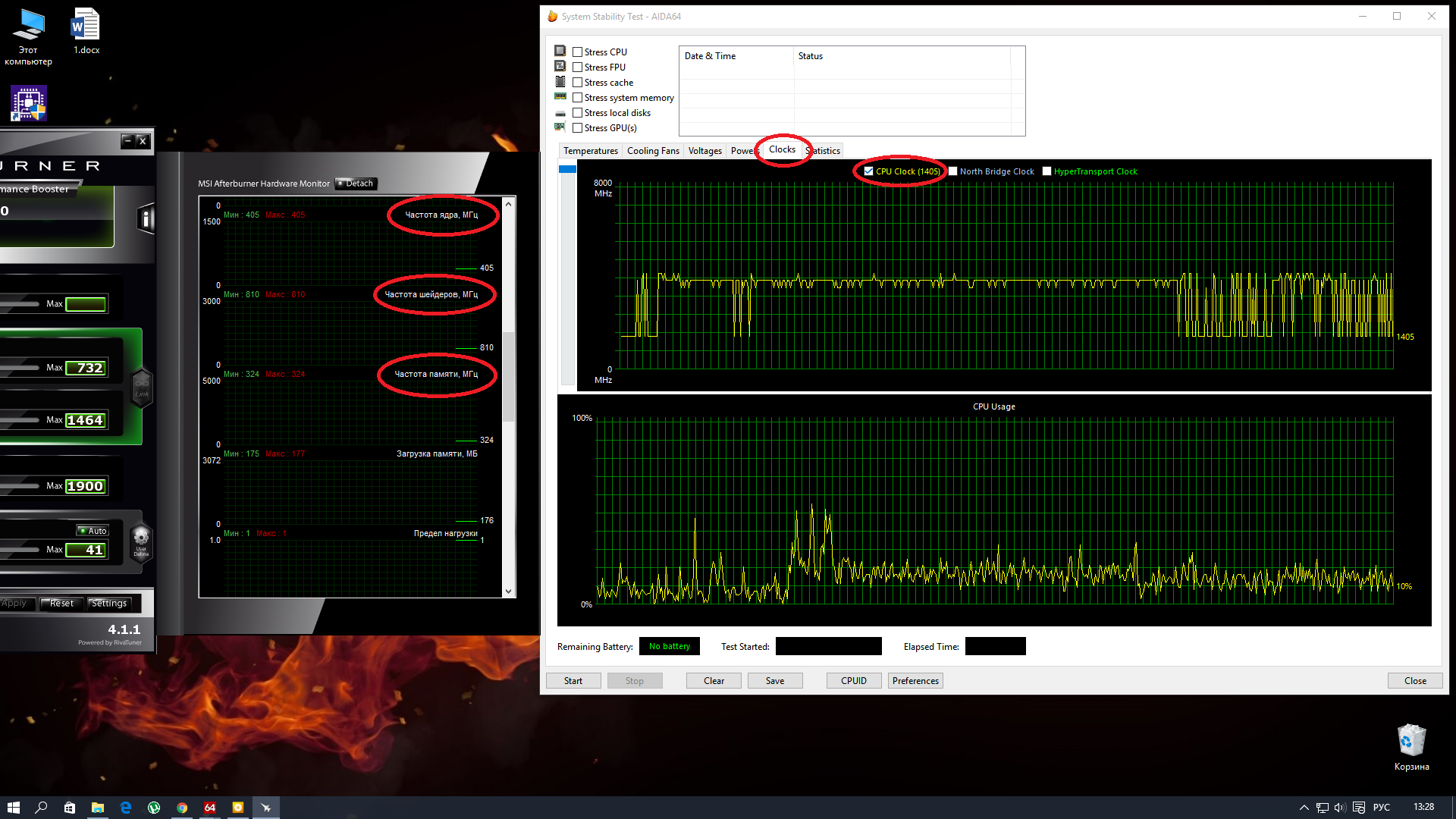
Task: Open the Cooling Fans tab
Action: 653,151
